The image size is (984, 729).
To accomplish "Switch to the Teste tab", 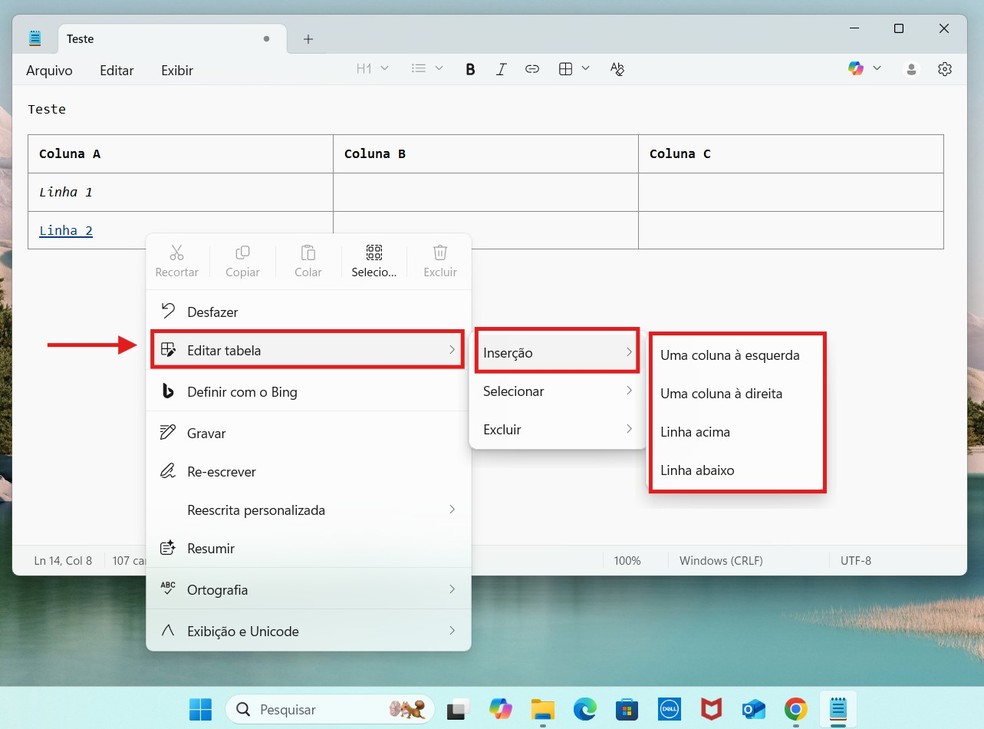I will 173,39.
